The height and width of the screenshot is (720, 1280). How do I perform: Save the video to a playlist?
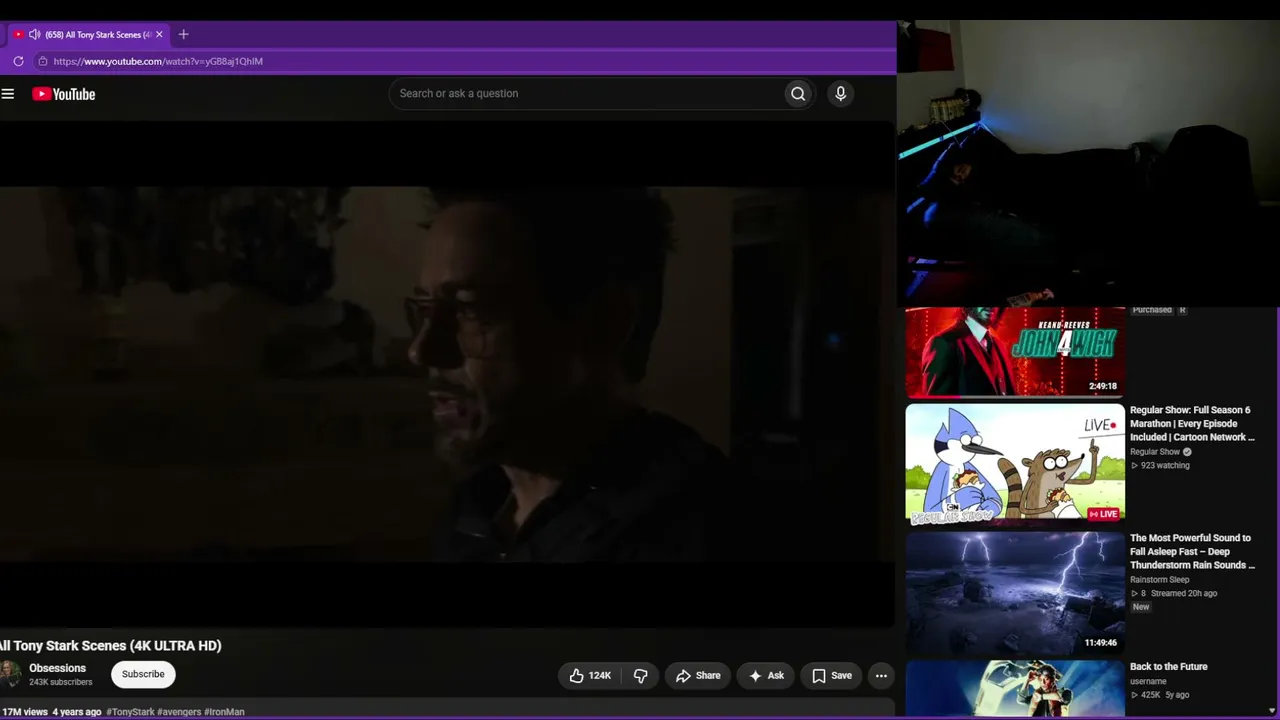pyautogui.click(x=831, y=676)
